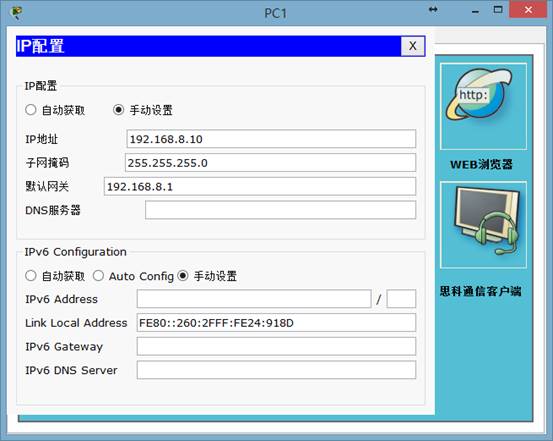Click the IP地址 field showing 192.168.8.10
Viewport: 553px width, 441px height.
[x=271, y=139]
